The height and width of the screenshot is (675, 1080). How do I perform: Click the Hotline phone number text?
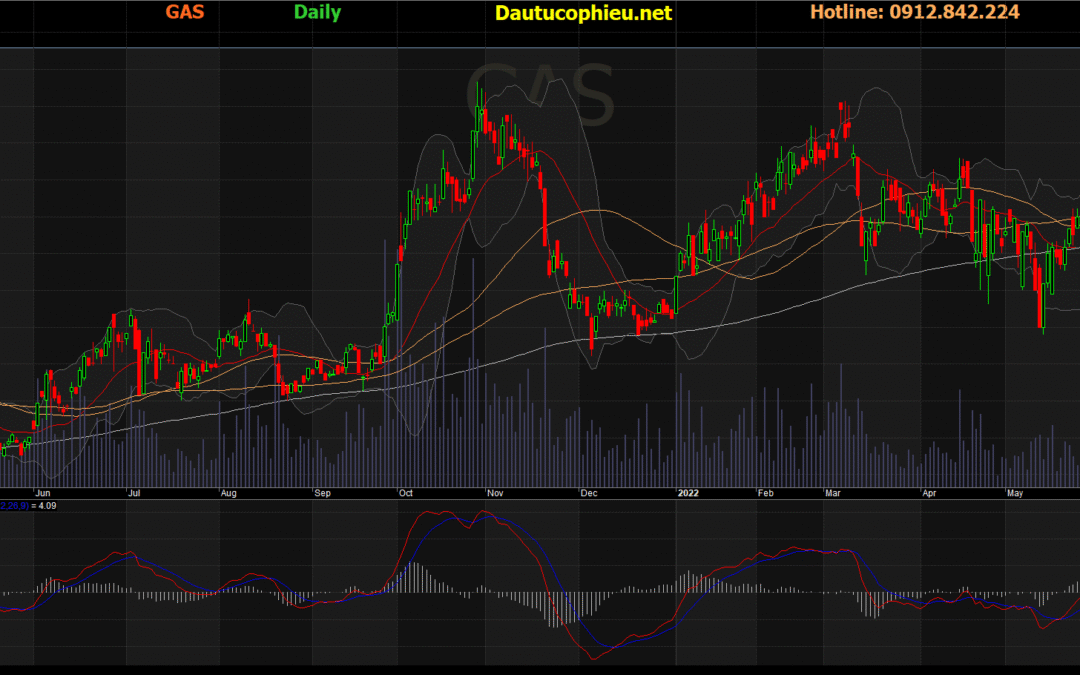coord(914,13)
